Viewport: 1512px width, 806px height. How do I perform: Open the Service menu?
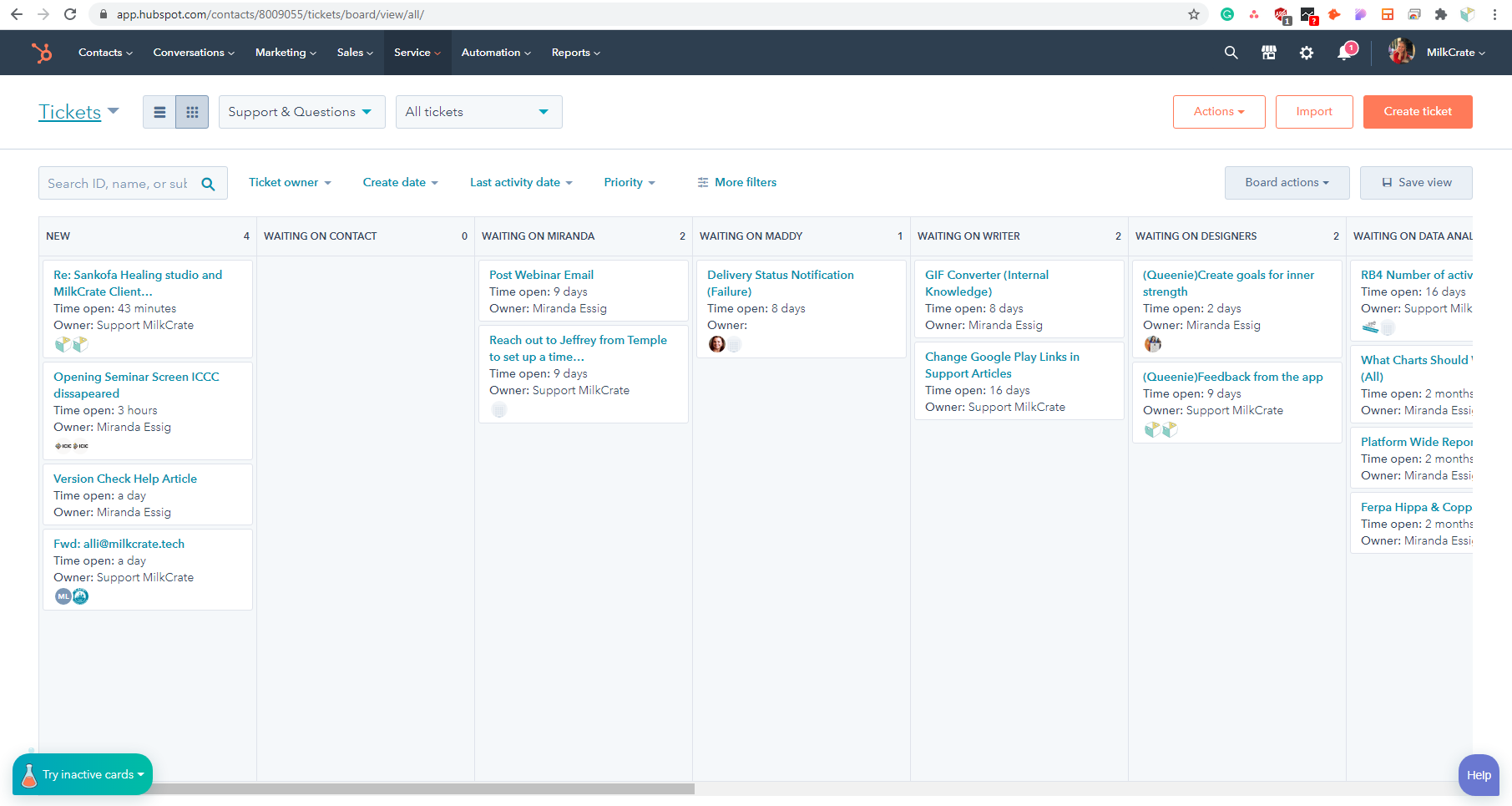pos(417,53)
